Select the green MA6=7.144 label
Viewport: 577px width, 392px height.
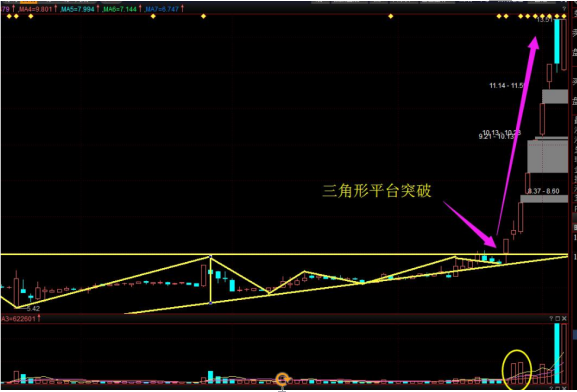pyautogui.click(x=120, y=9)
